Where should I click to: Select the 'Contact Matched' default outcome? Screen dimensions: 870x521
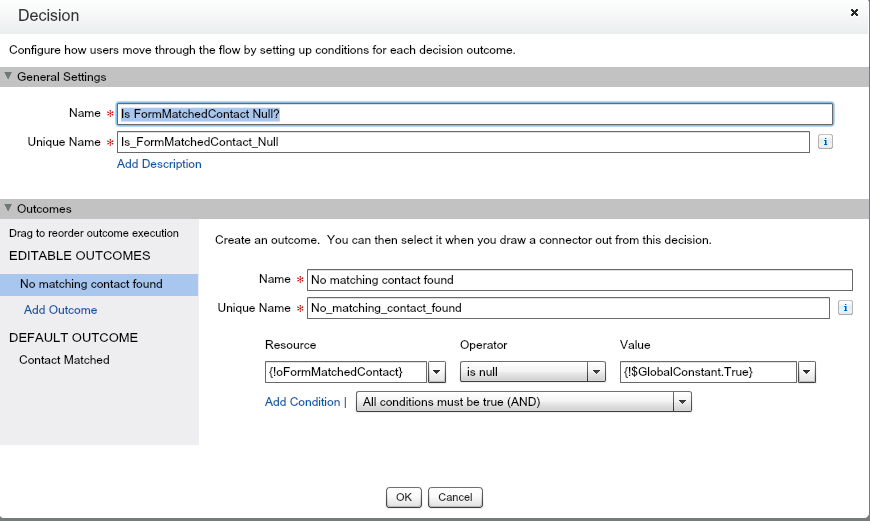64,360
